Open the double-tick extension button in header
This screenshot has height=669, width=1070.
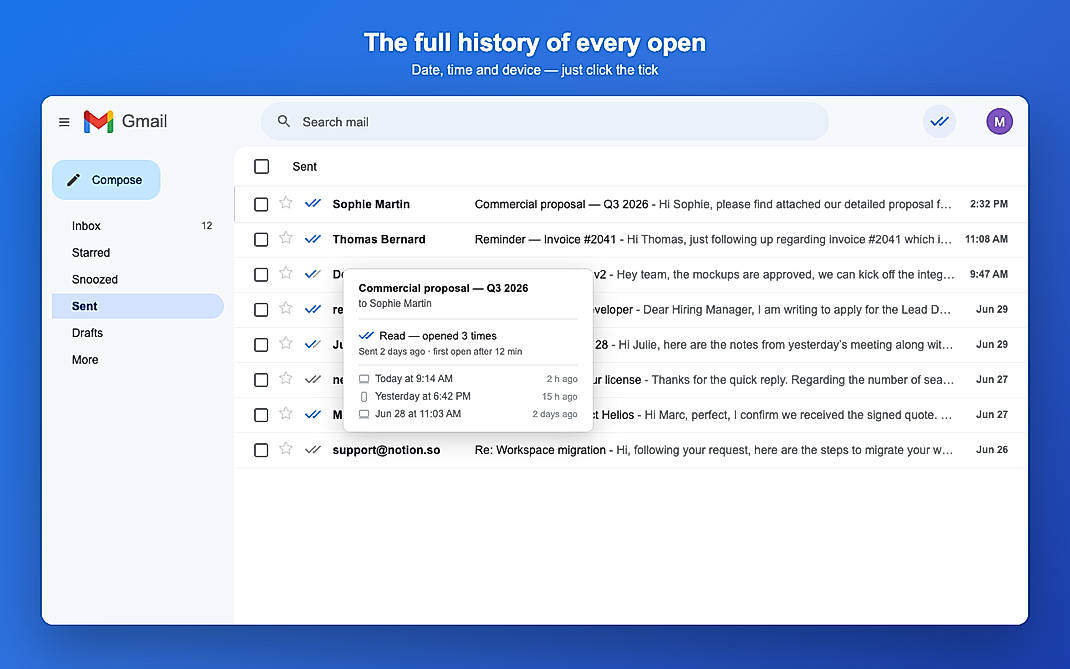940,122
